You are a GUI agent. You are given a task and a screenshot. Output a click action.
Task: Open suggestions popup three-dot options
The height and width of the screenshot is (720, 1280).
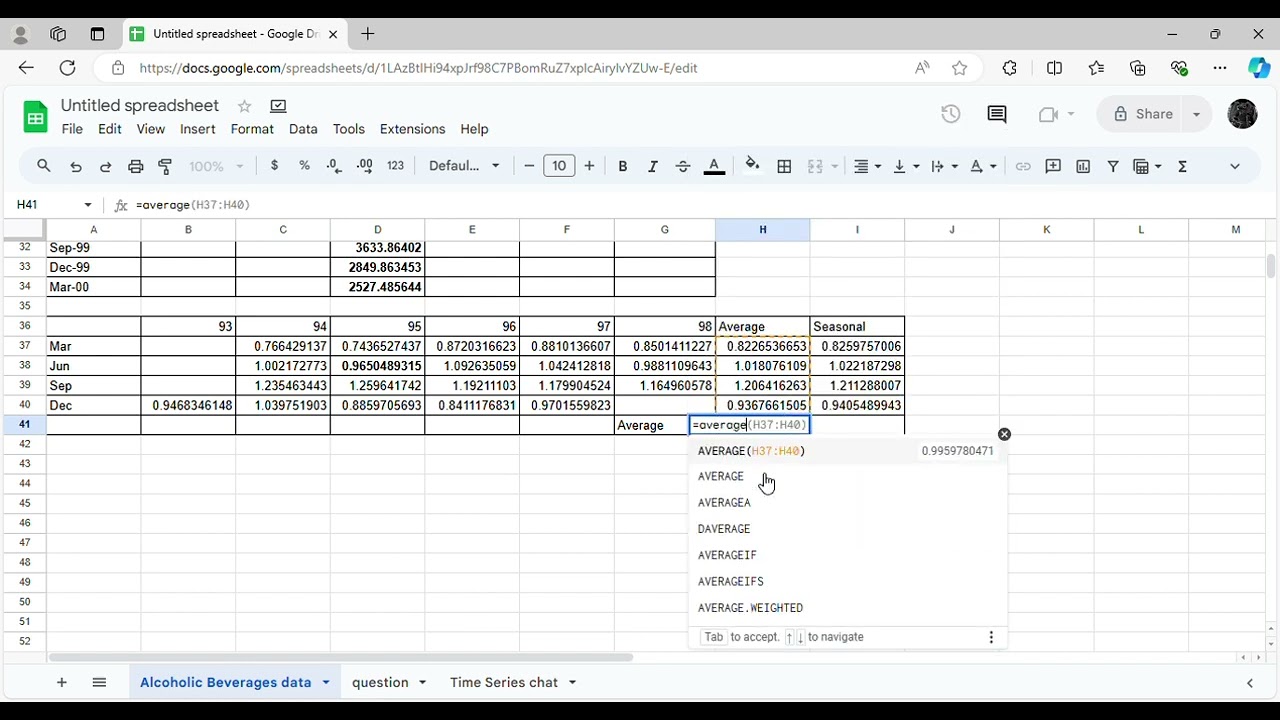coord(991,637)
